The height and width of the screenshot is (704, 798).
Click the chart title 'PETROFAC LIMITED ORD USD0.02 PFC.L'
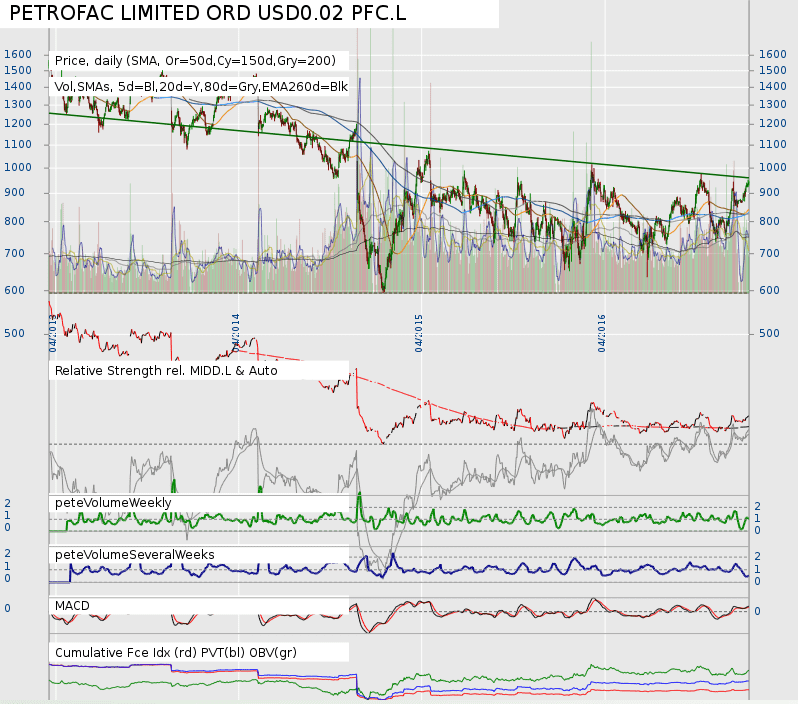pyautogui.click(x=208, y=13)
